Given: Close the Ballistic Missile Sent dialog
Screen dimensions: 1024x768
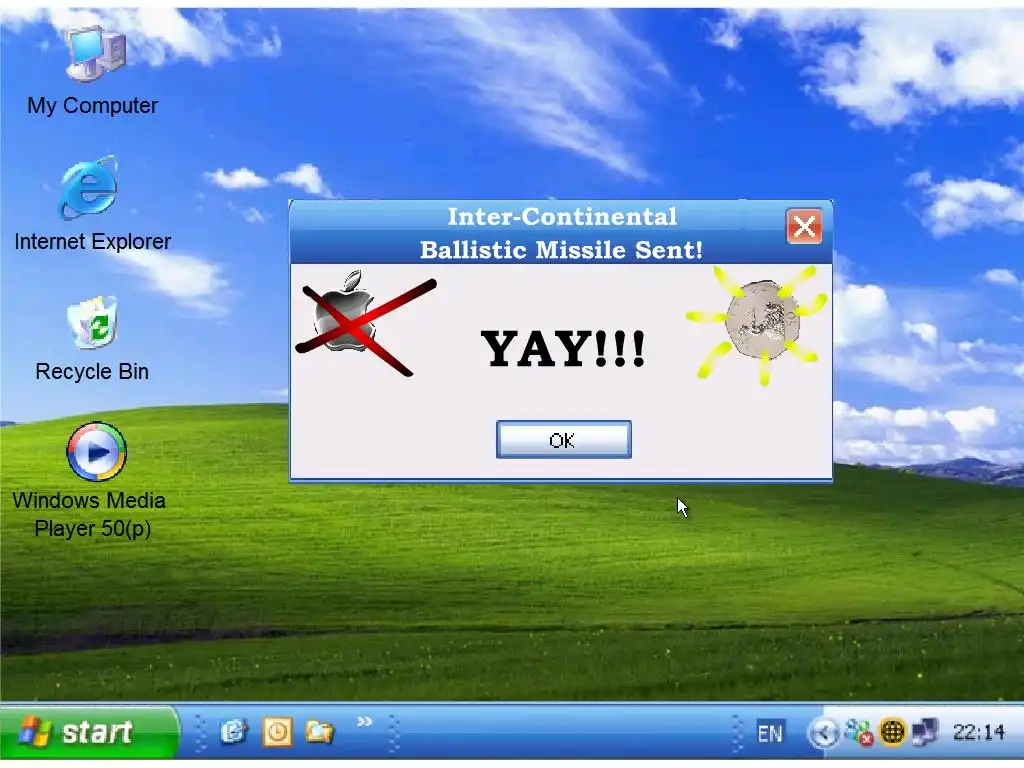Looking at the screenshot, I should pyautogui.click(x=804, y=227).
